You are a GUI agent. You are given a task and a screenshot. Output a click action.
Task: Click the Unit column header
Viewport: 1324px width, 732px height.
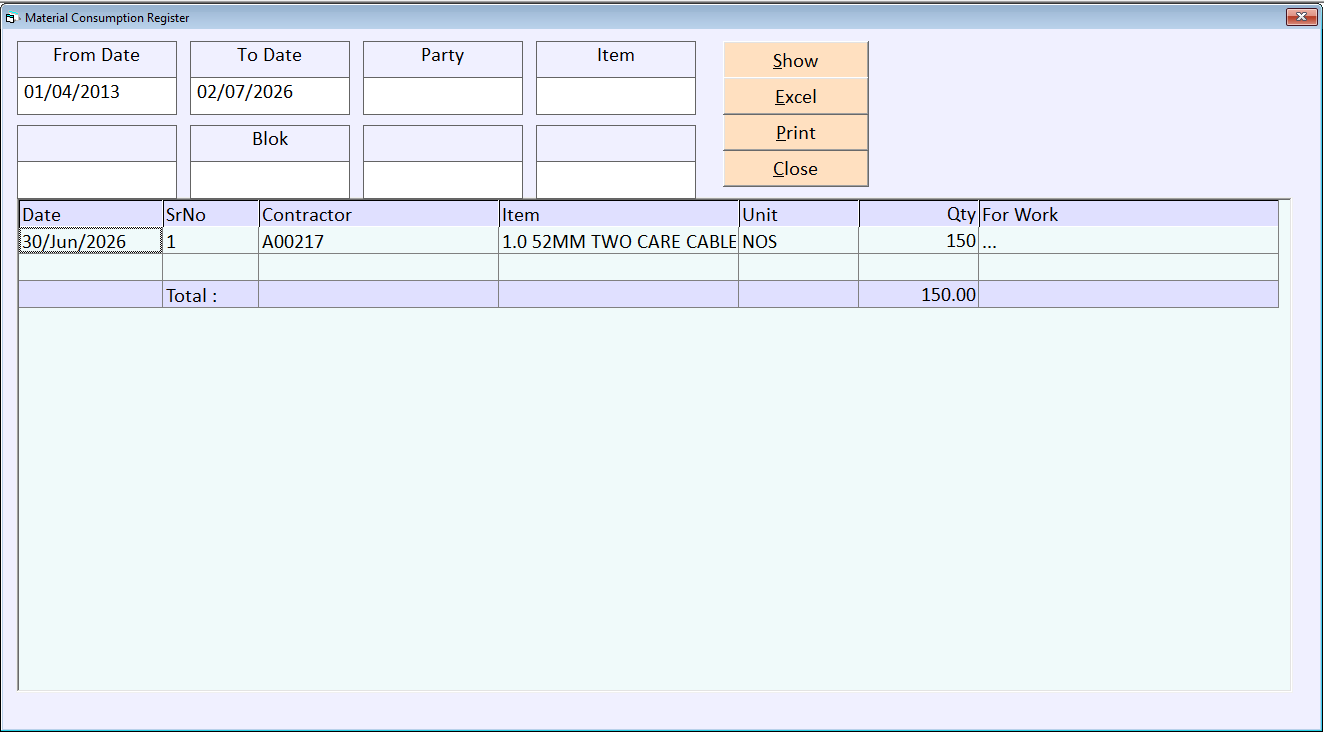tap(798, 214)
